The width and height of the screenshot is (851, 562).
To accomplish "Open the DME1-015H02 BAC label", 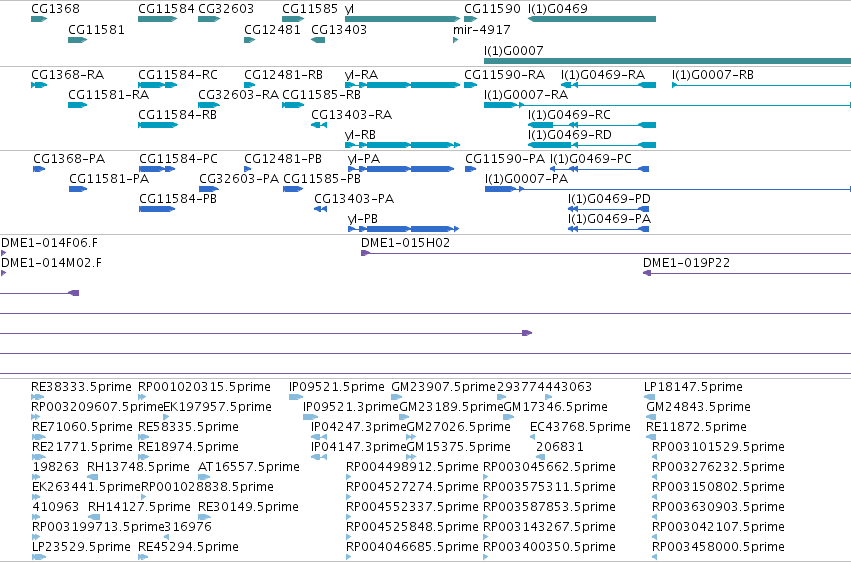I will point(405,243).
